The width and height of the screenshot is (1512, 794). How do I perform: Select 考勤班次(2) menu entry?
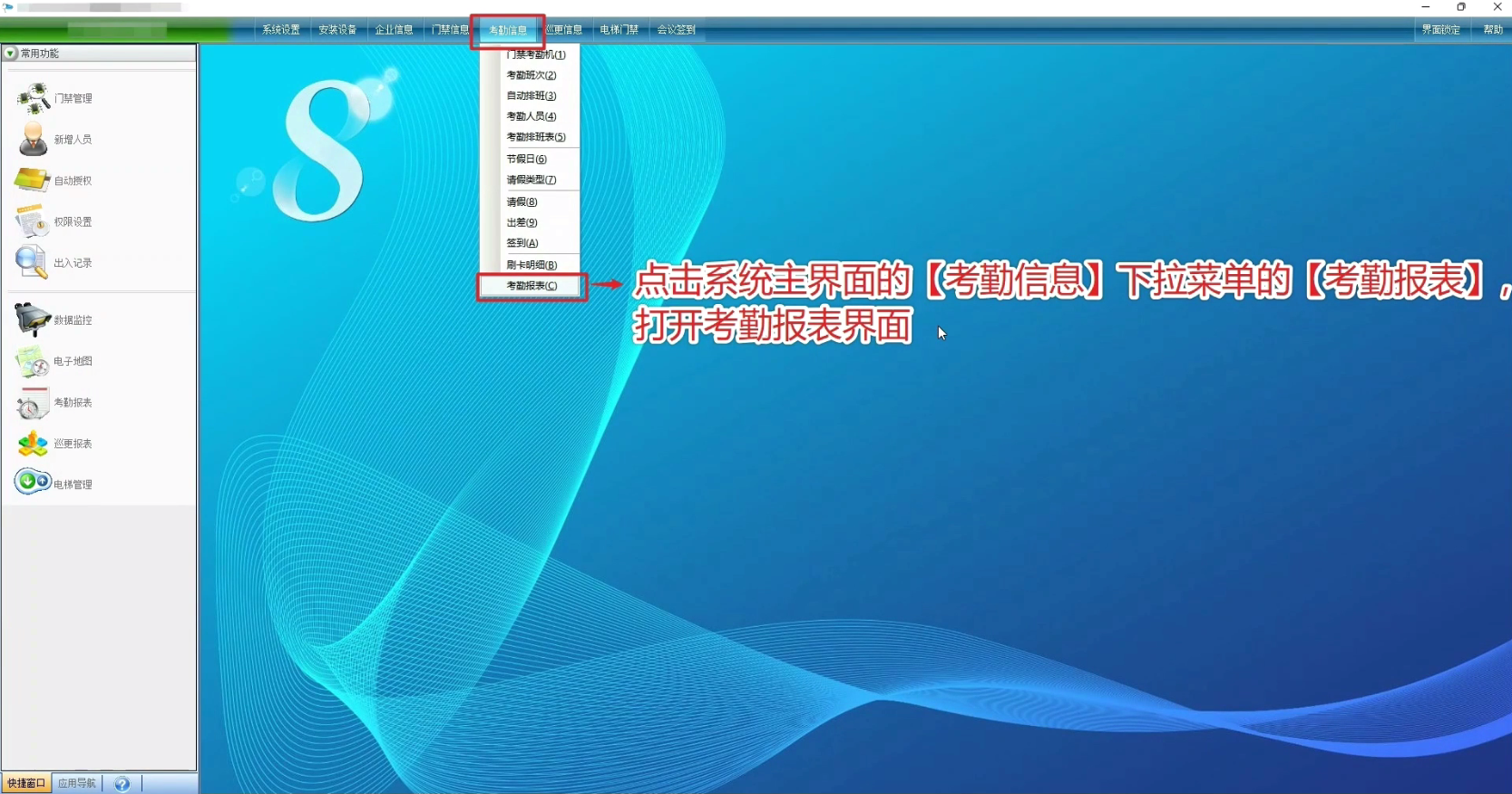[531, 75]
